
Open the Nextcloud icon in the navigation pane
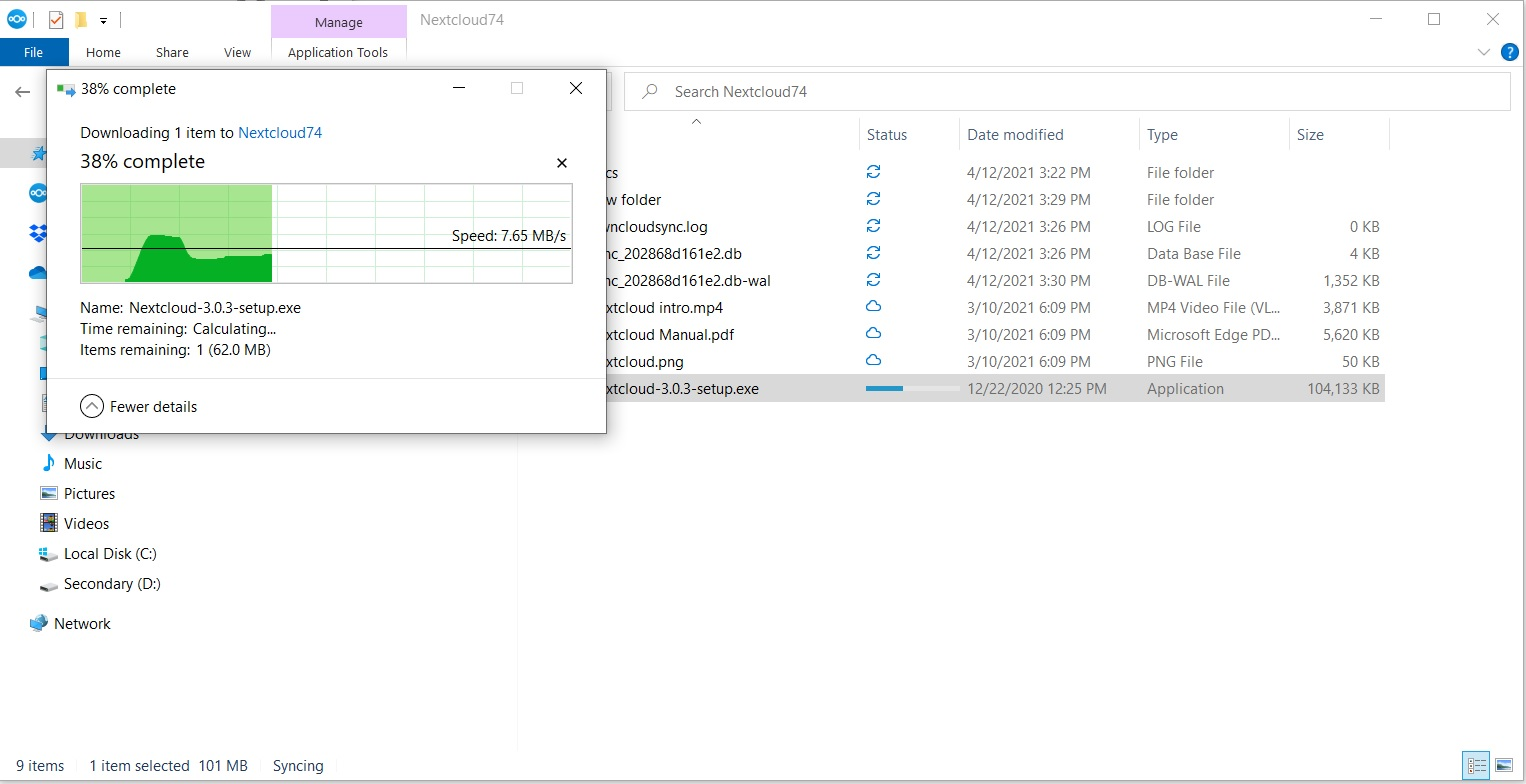pyautogui.click(x=39, y=193)
